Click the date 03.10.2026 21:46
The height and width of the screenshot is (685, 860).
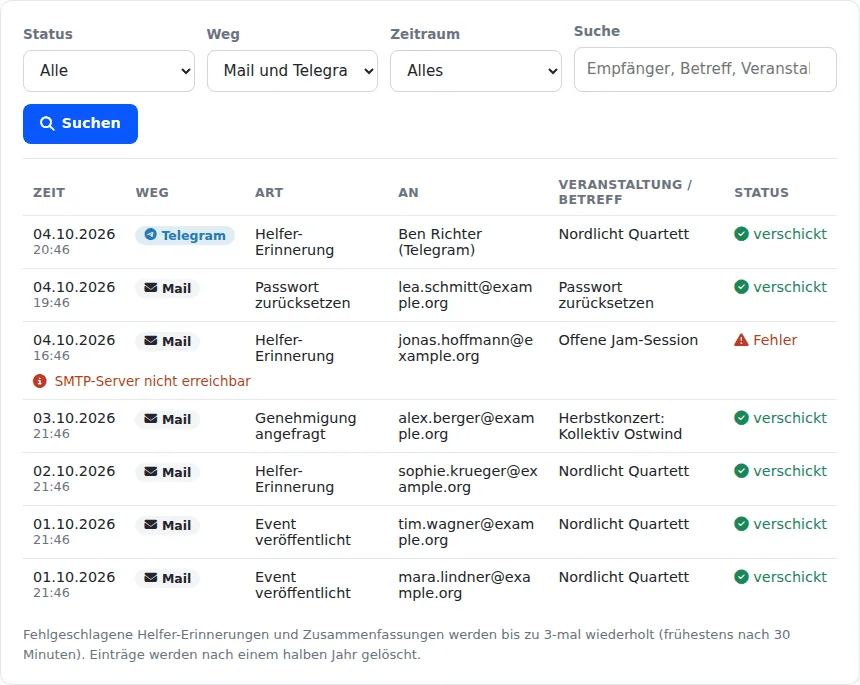click(74, 426)
